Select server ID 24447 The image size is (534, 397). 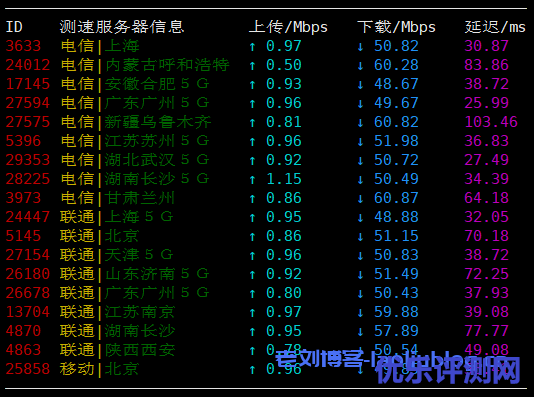coord(28,217)
